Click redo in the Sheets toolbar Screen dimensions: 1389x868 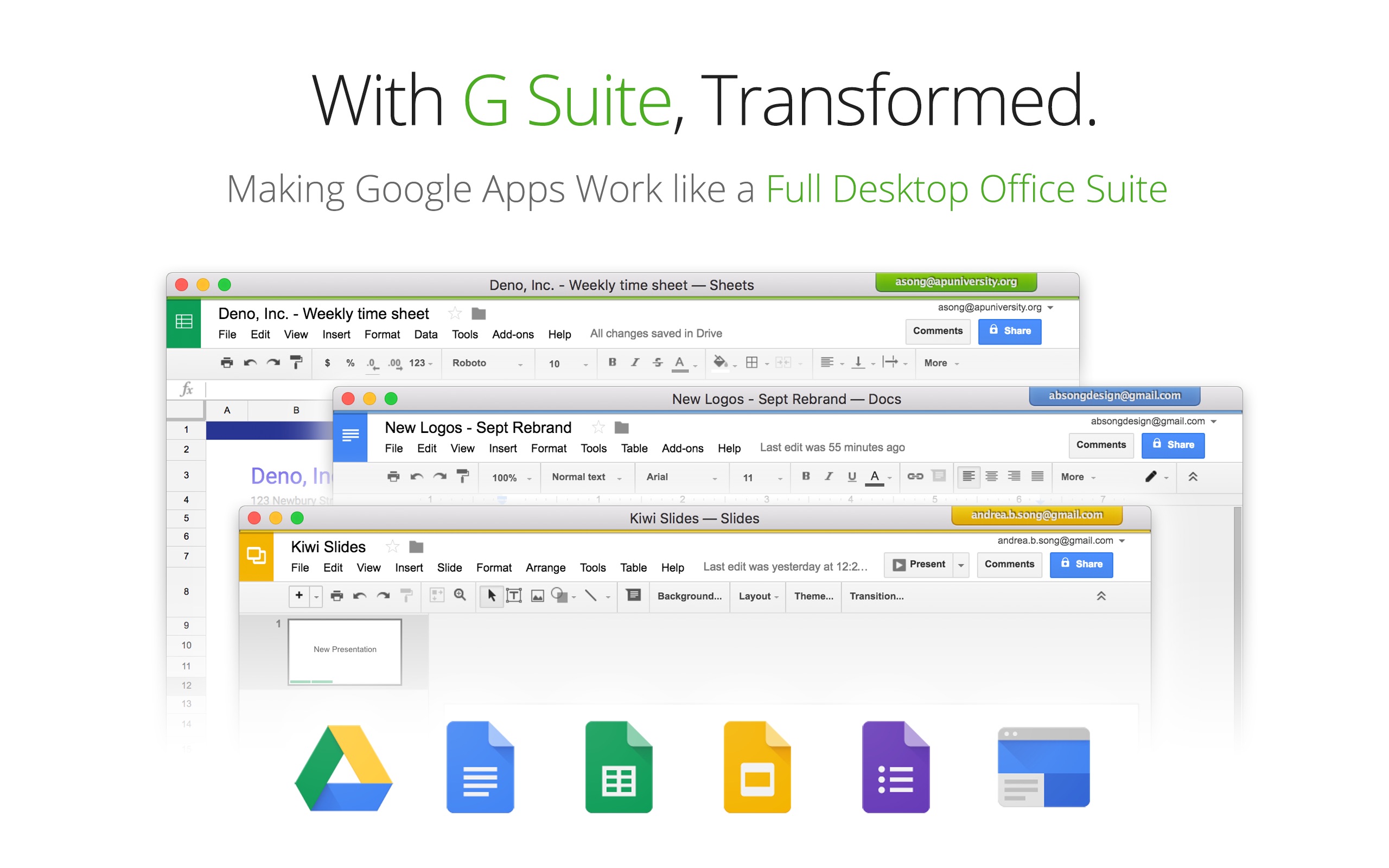273,363
